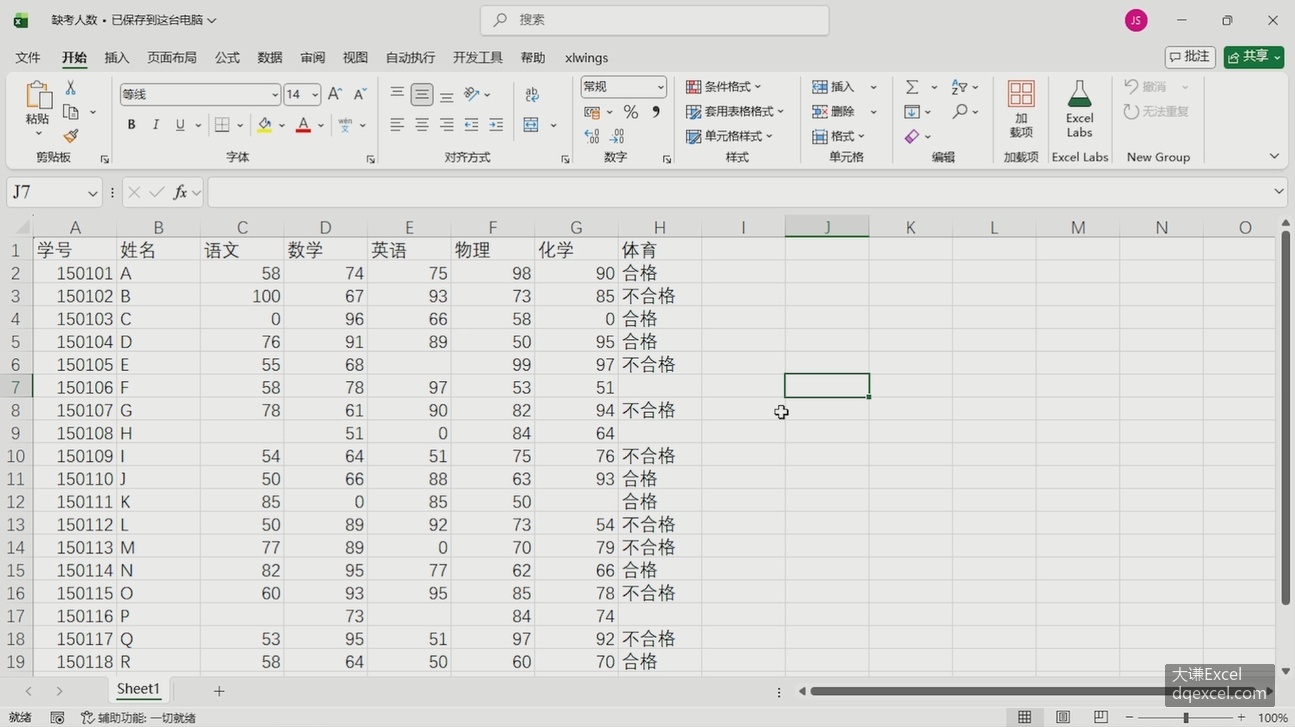The image size is (1295, 727).
Task: Apply the Comma Style number format
Action: pos(656,112)
